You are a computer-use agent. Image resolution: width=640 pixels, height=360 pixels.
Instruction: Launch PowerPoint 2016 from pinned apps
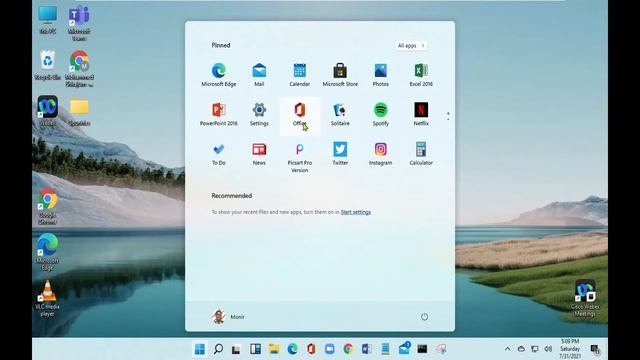point(219,114)
